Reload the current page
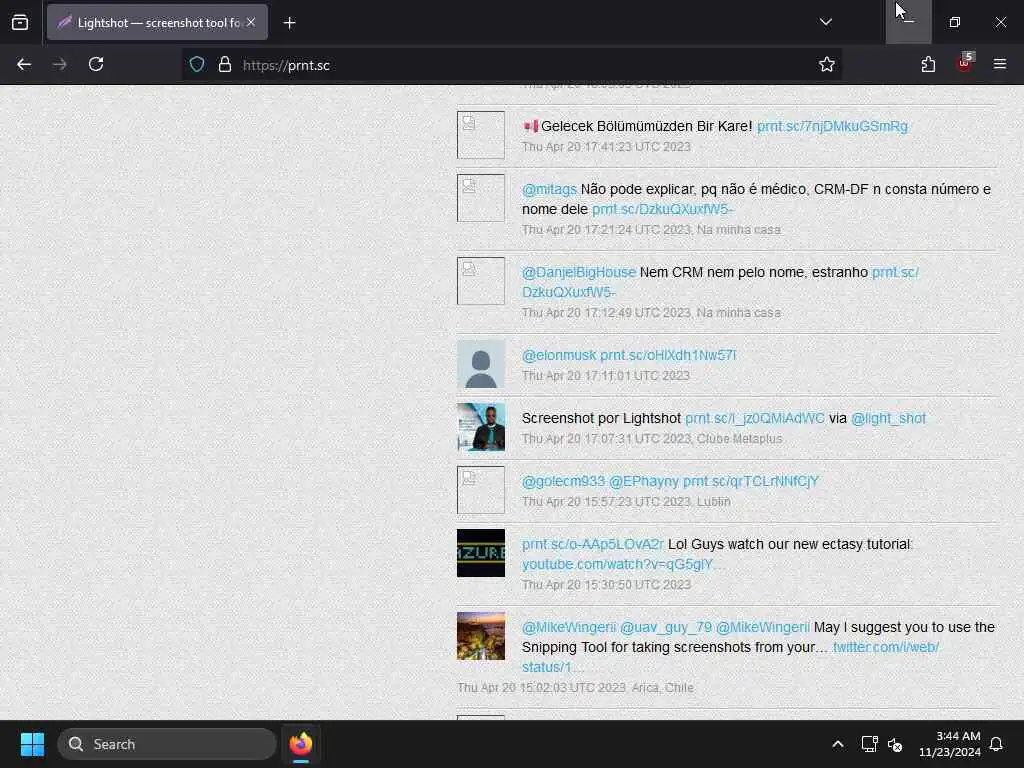The height and width of the screenshot is (768, 1024). tap(96, 64)
